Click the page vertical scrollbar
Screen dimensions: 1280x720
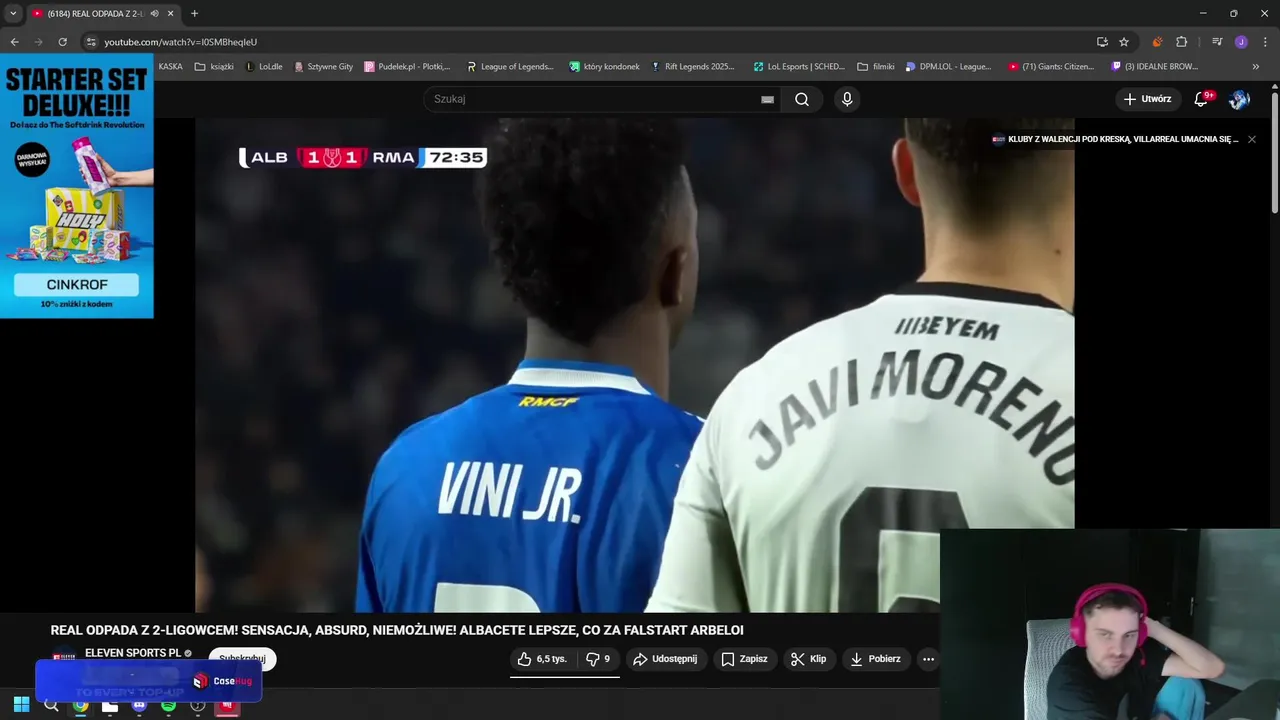pyautogui.click(x=1275, y=153)
